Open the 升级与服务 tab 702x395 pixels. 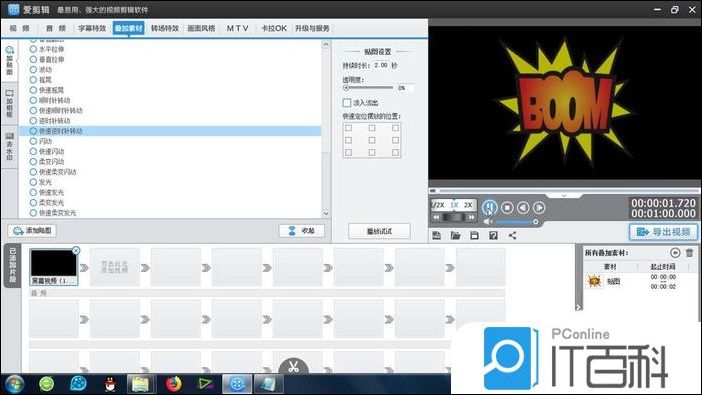pos(312,28)
